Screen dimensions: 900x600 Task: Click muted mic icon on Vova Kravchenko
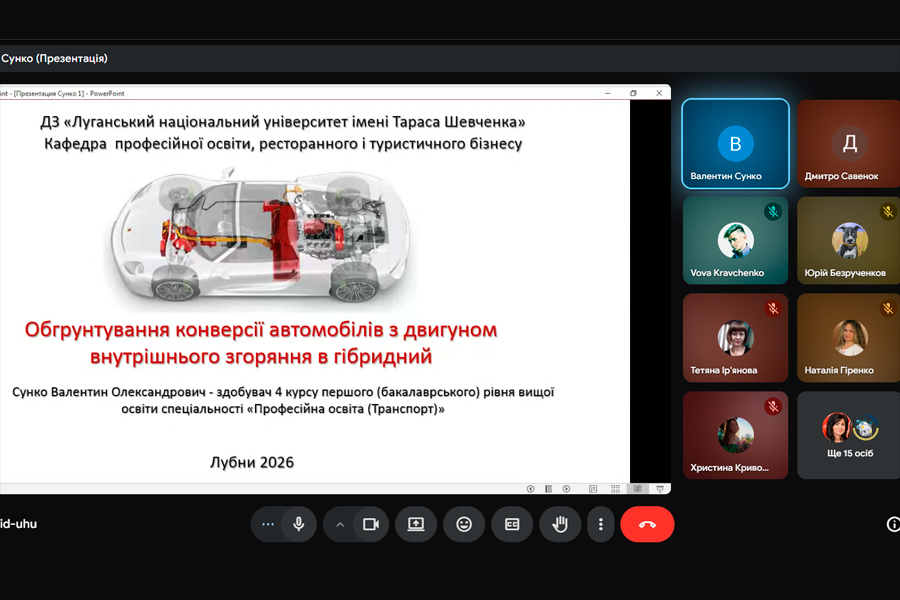[773, 212]
